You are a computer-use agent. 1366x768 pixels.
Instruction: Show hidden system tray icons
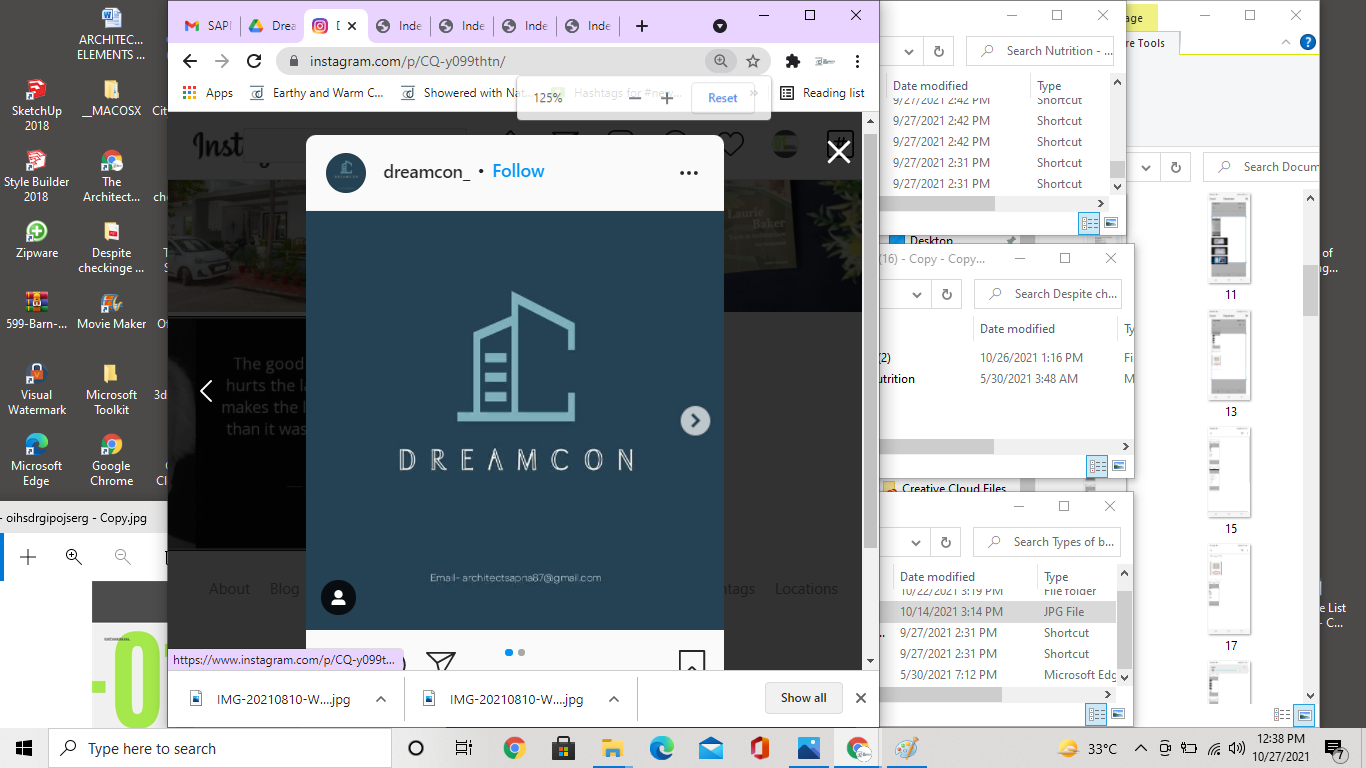point(1140,748)
